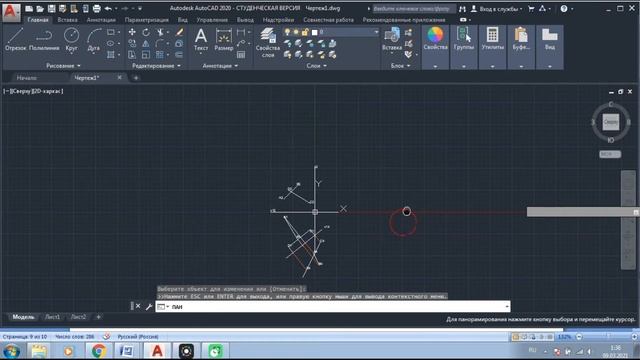Click the Ellipse tool icon
This screenshot has height=360, width=640.
pos(111,43)
